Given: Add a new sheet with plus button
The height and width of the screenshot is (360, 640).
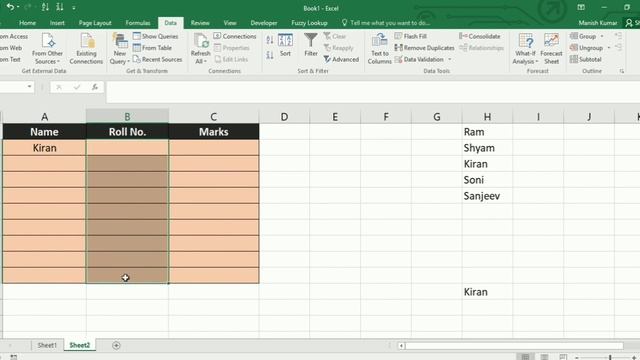Looking at the screenshot, I should pos(116,346).
